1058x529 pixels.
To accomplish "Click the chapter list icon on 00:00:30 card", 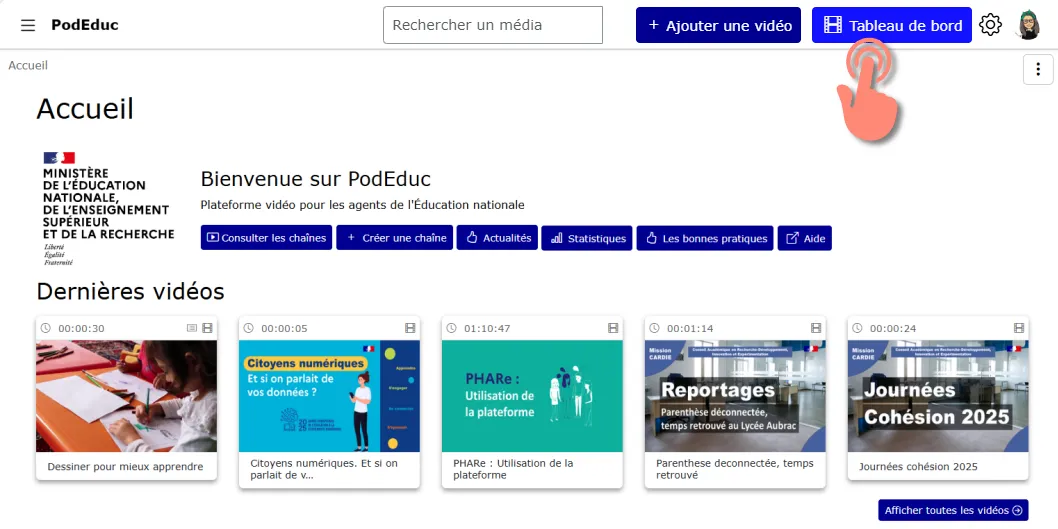I will 192,328.
